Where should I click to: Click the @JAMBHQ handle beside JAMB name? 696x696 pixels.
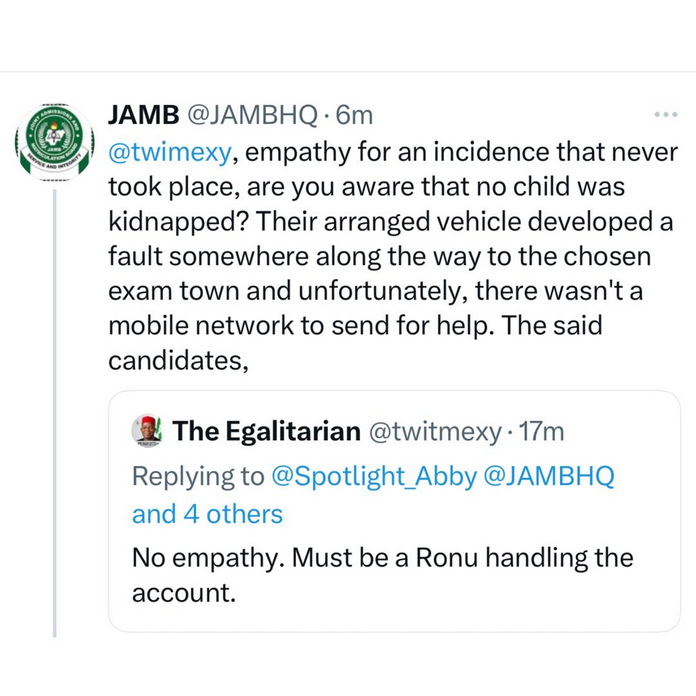tap(250, 116)
